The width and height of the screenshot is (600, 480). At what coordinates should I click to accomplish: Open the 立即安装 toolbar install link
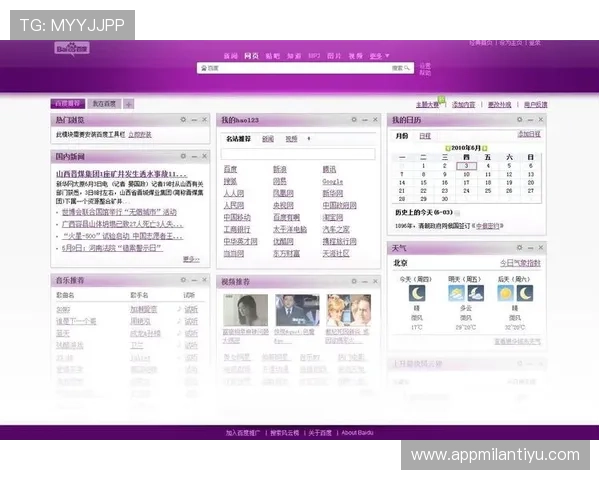pos(140,134)
